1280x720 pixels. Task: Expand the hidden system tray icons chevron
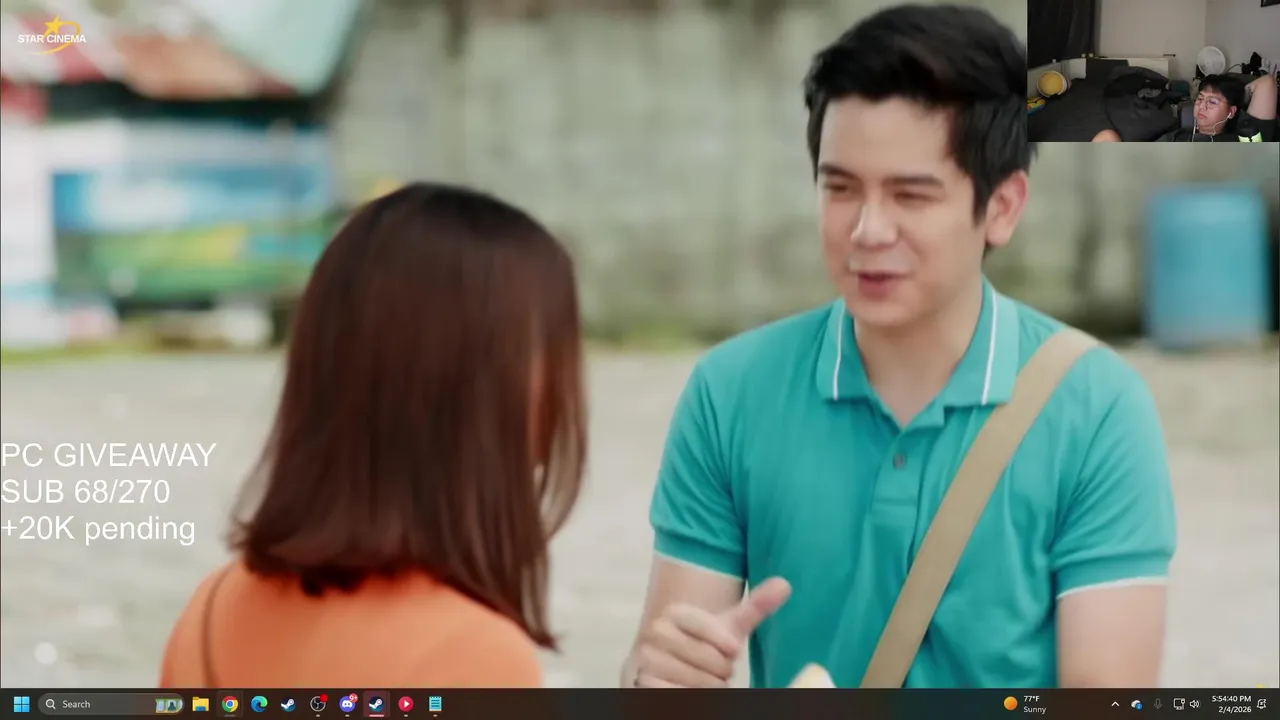pos(1115,704)
